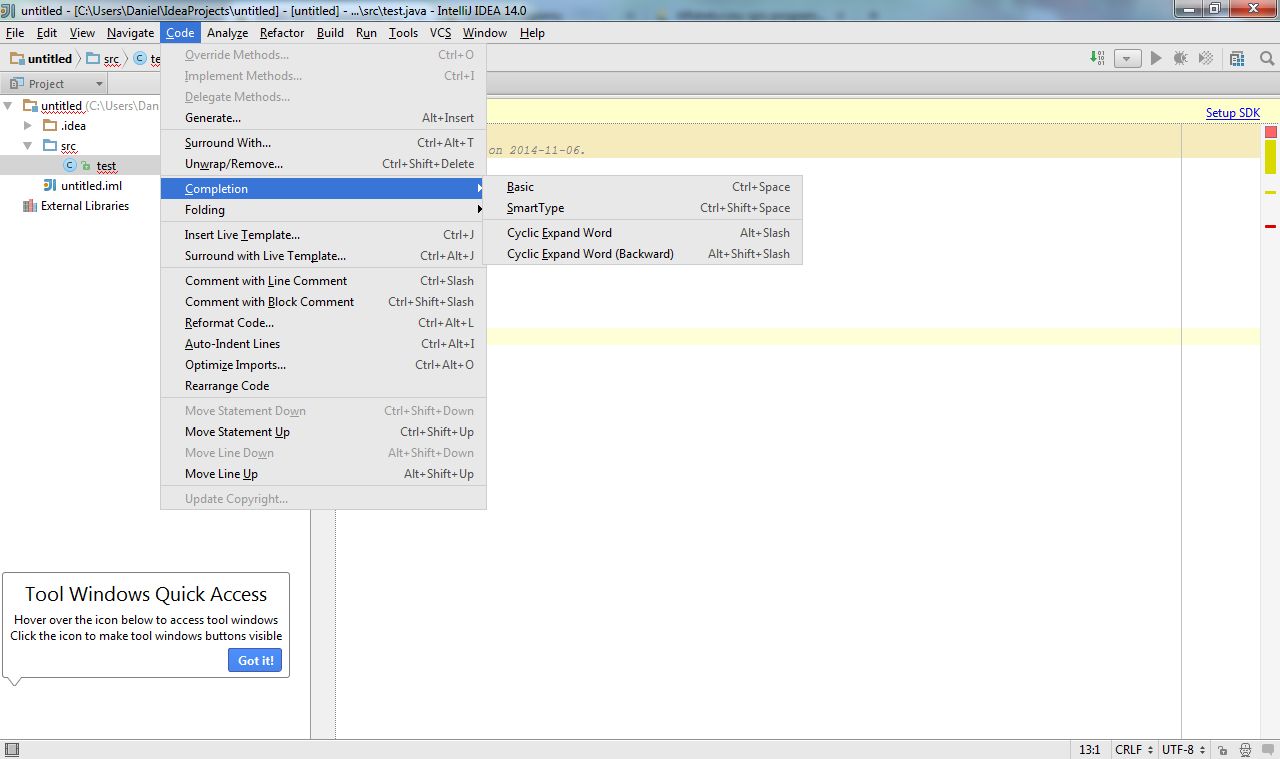Open the Refactor menu

[x=282, y=33]
